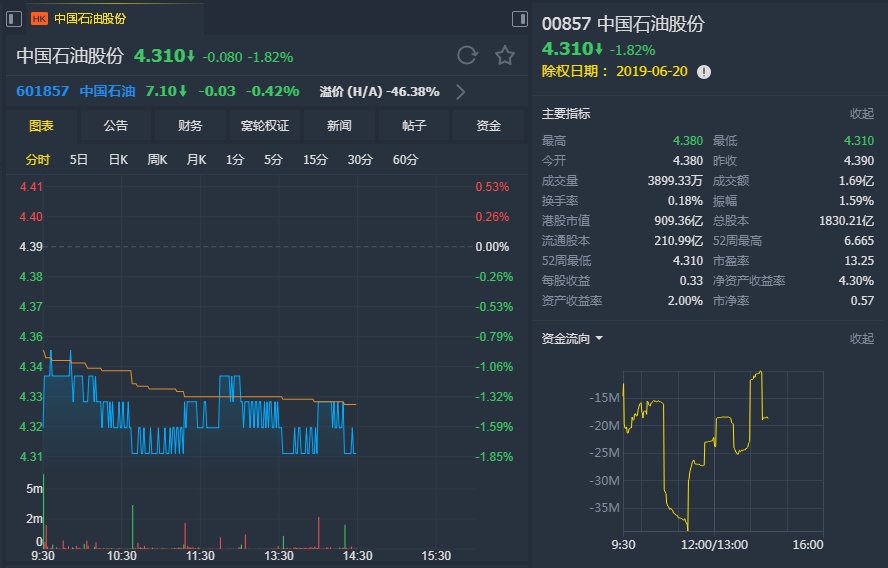The width and height of the screenshot is (888, 568).
Task: Choose the 60分 chart interval
Action: click(405, 160)
